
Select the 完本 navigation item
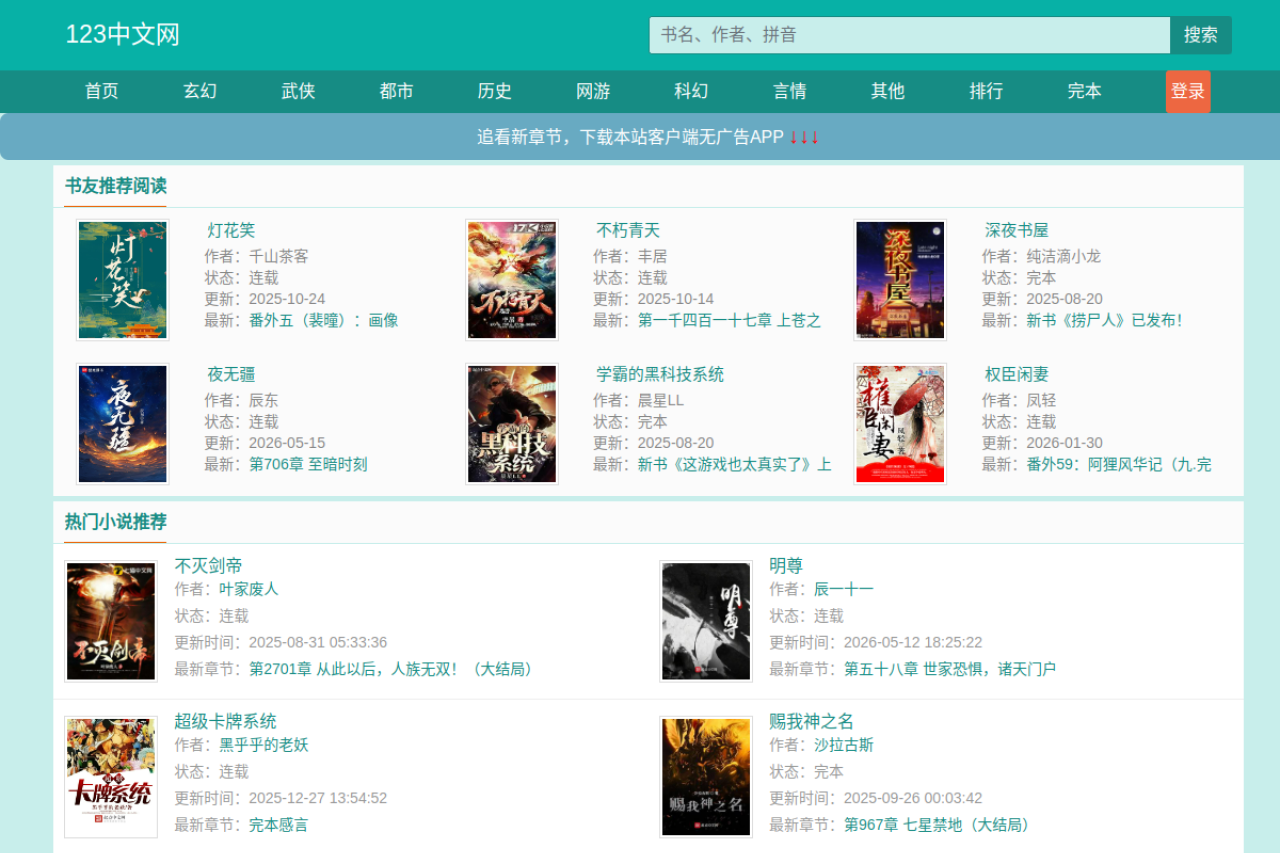pyautogui.click(x=1084, y=91)
